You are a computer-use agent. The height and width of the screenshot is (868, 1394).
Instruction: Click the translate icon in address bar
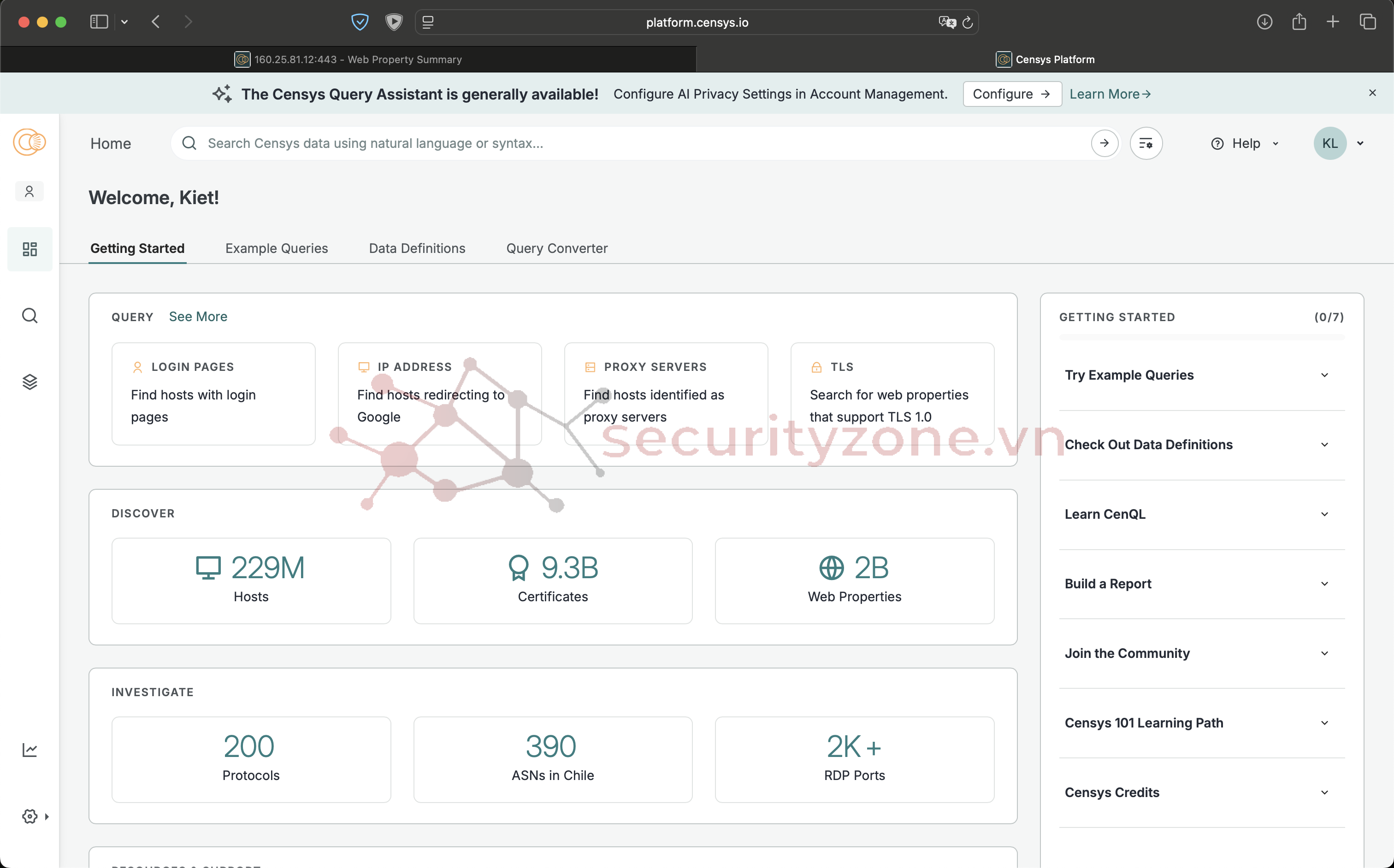(946, 23)
